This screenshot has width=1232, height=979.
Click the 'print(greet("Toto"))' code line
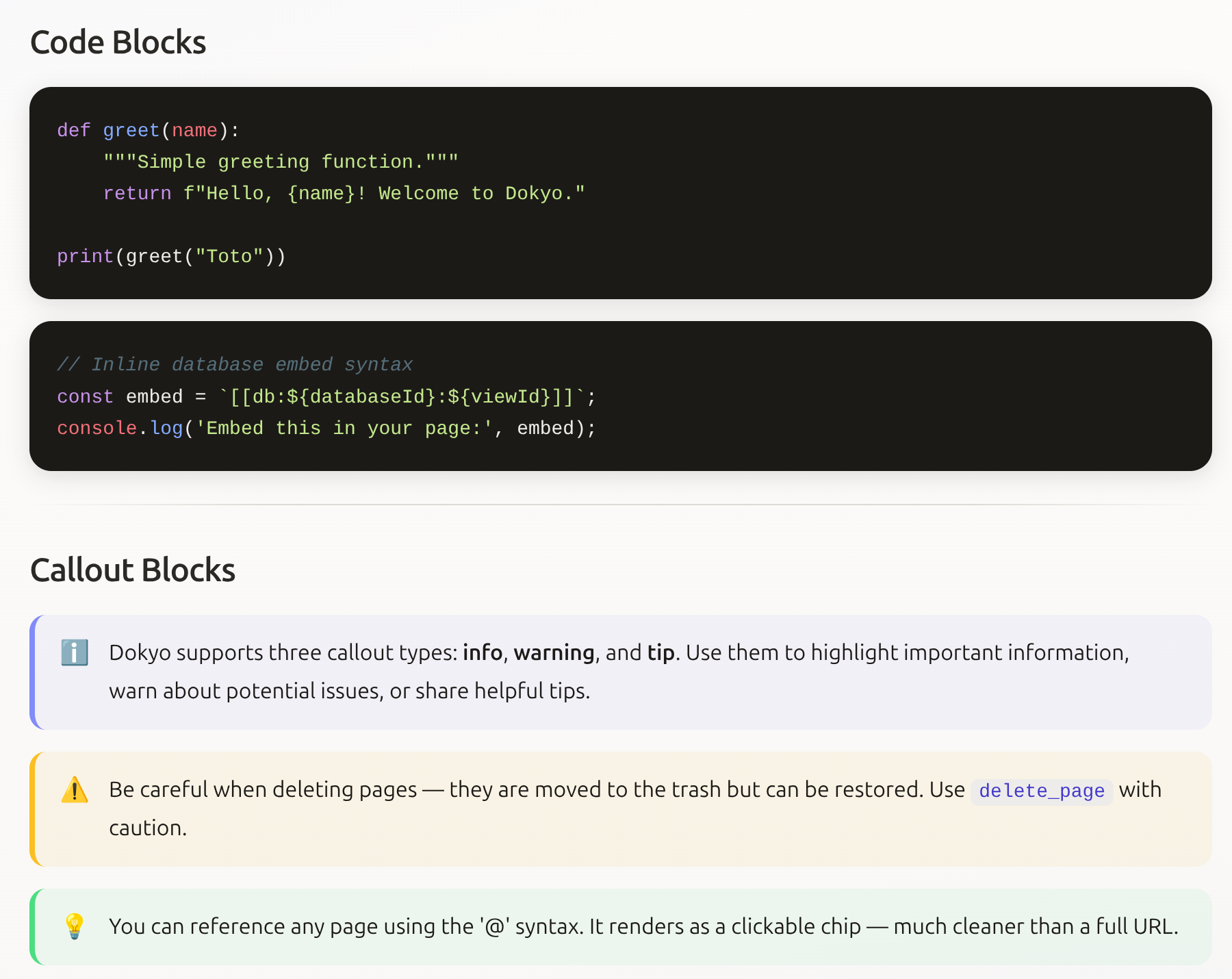[171, 256]
